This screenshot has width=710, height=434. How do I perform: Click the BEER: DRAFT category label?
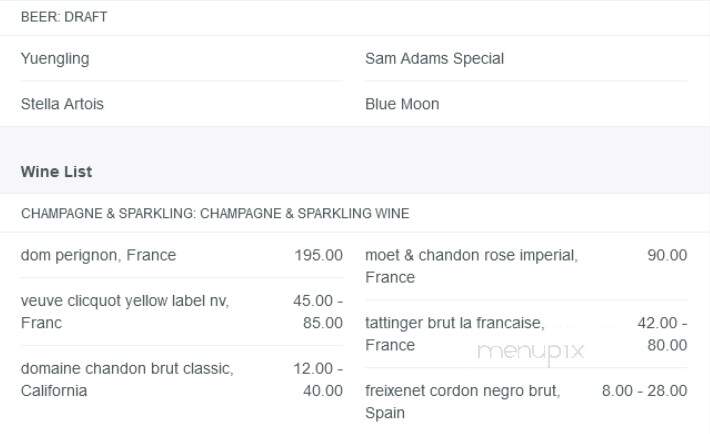(64, 17)
